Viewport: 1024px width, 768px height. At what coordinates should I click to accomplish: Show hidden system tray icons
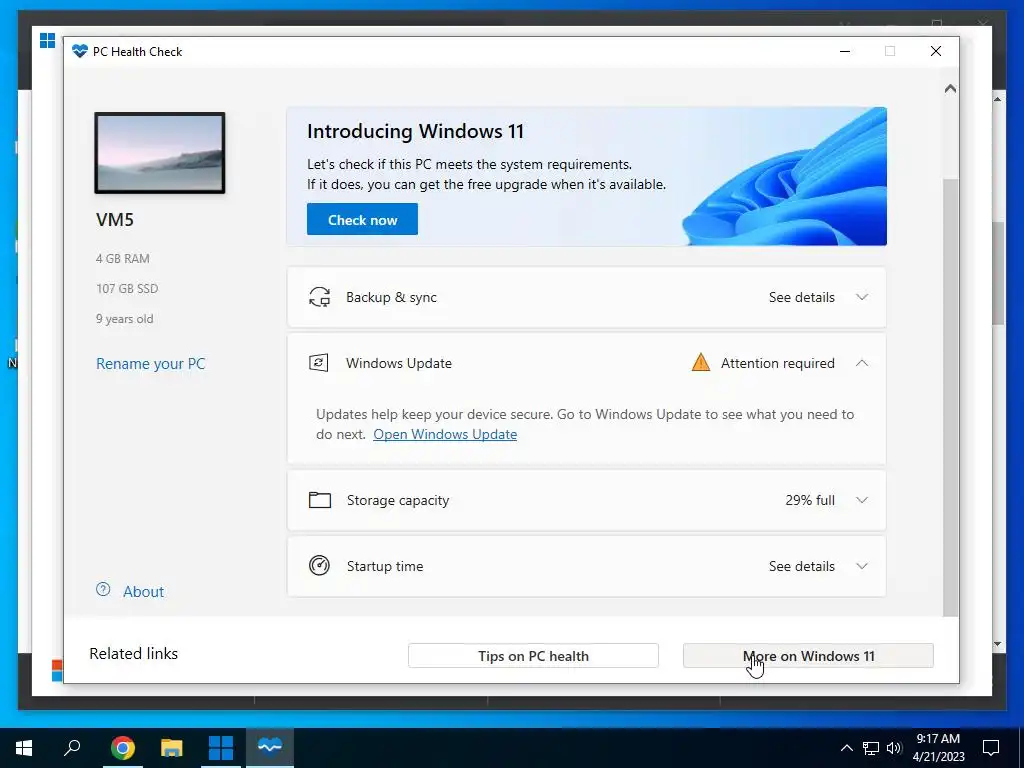pyautogui.click(x=846, y=748)
